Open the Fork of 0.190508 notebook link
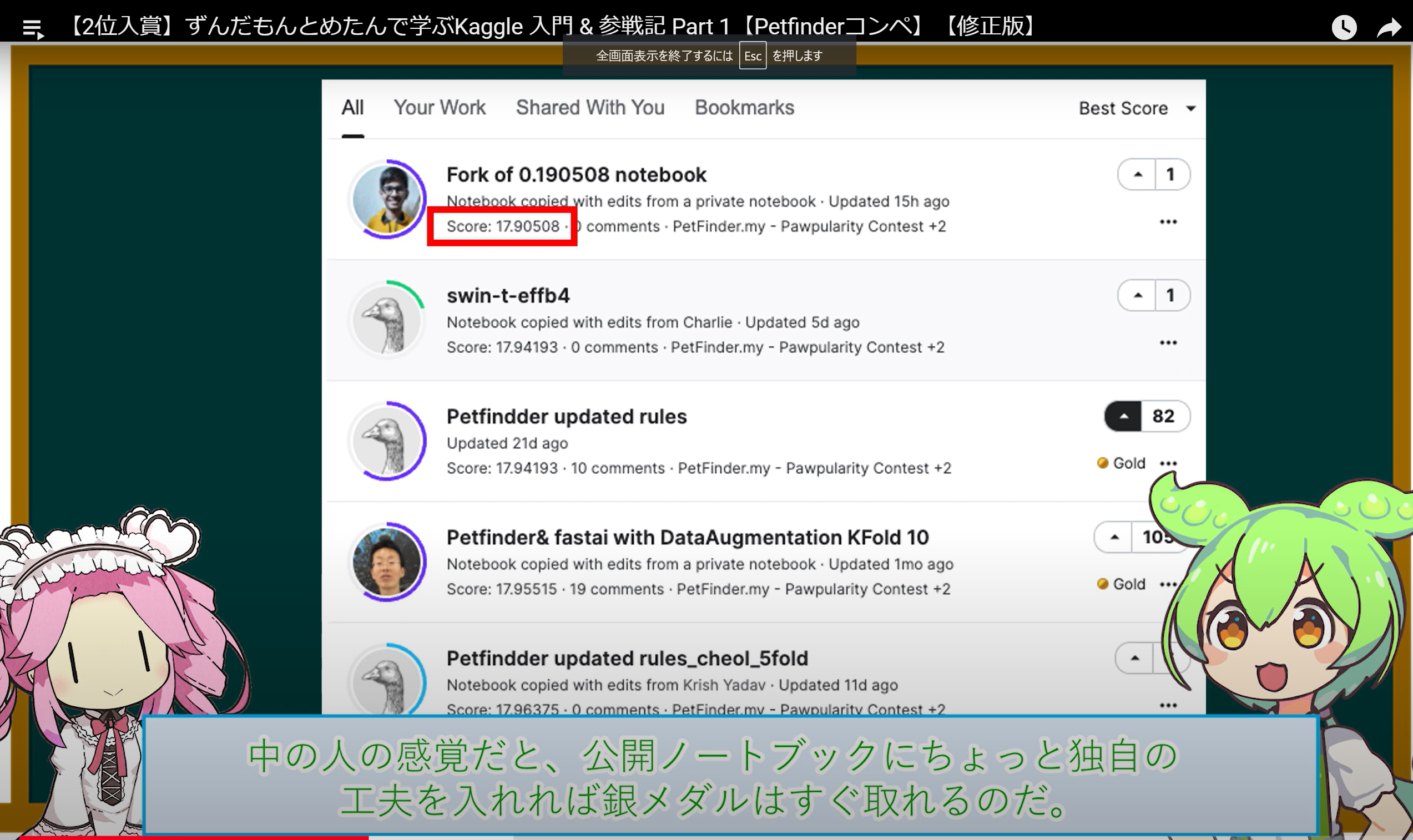Image resolution: width=1413 pixels, height=840 pixels. coord(575,174)
